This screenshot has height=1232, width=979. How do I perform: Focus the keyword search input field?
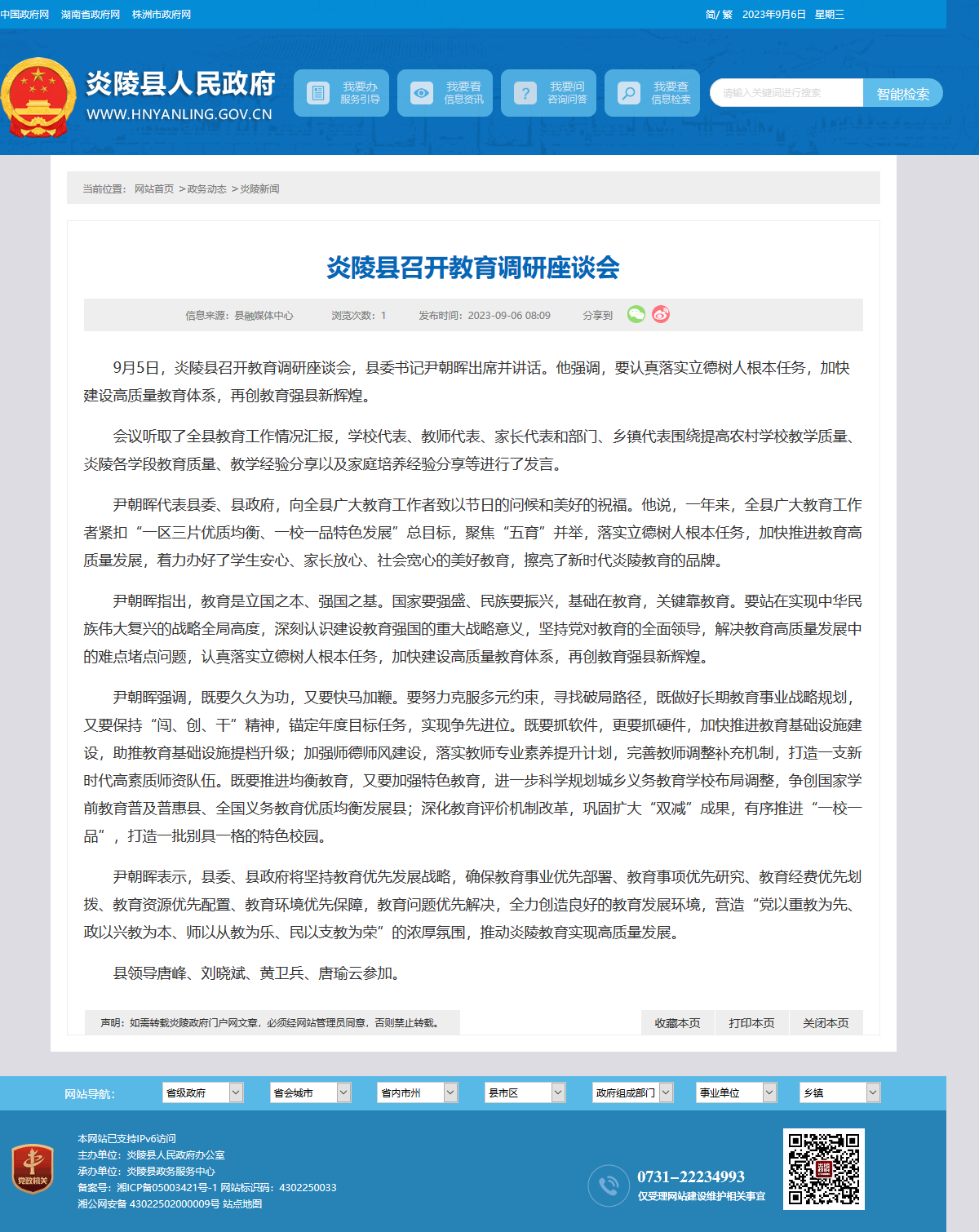coord(786,93)
